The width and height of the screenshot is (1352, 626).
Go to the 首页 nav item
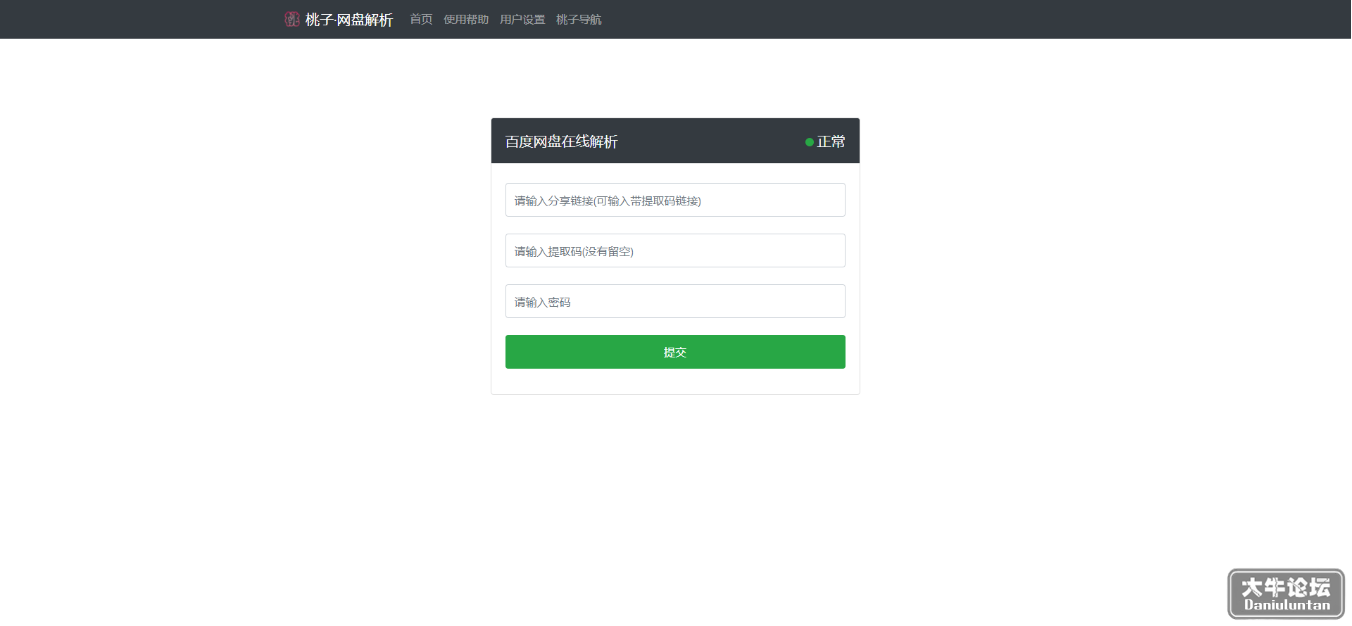pos(421,19)
